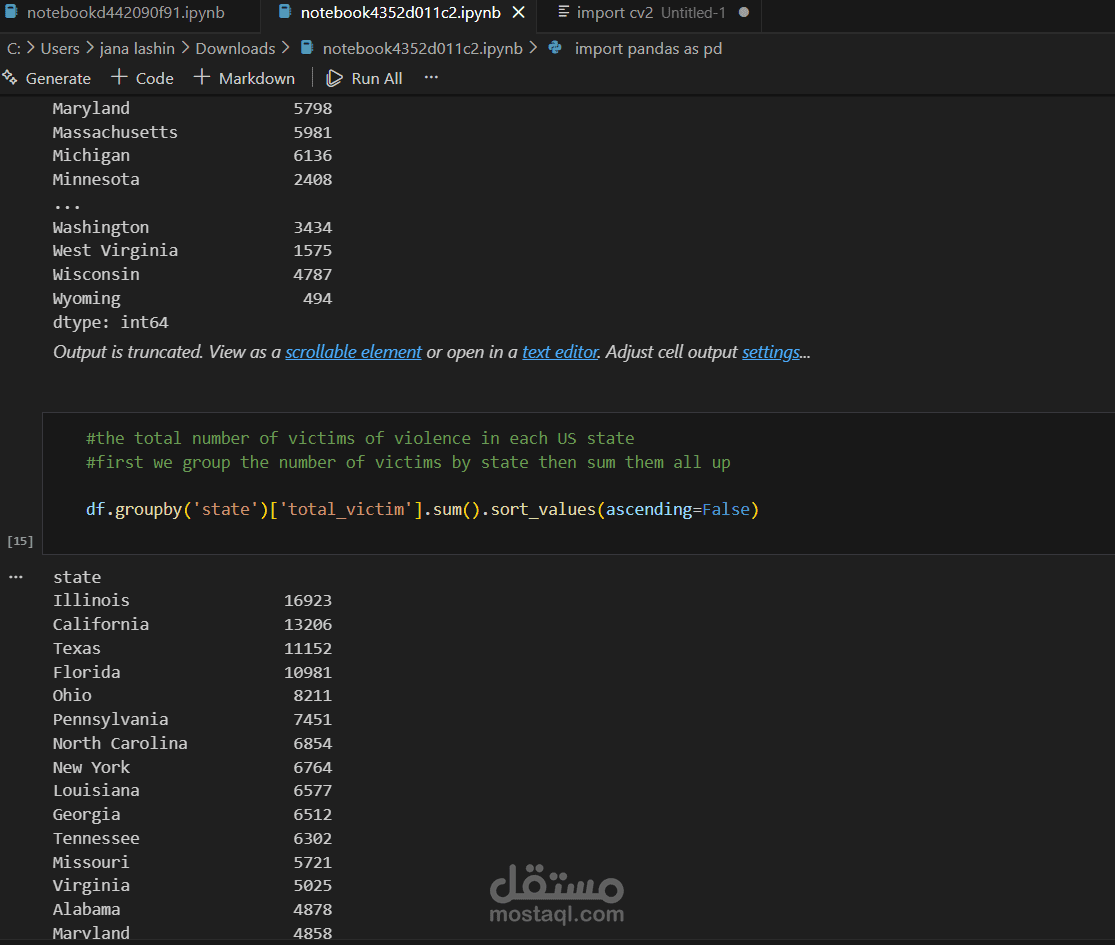Open the scrollable element link
Screen dimensions: 1115x945
[x=353, y=352]
